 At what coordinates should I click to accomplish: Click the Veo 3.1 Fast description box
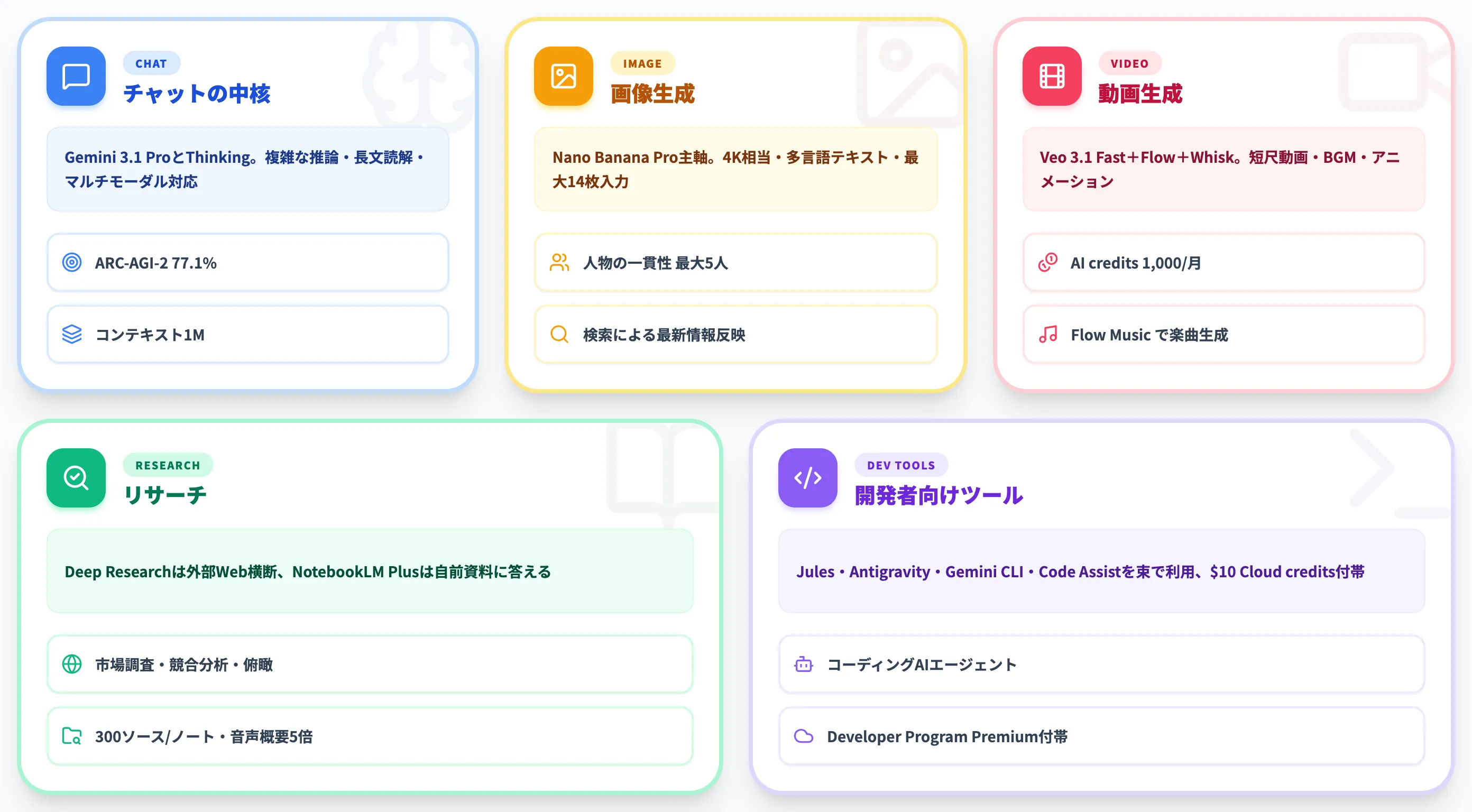[1224, 169]
